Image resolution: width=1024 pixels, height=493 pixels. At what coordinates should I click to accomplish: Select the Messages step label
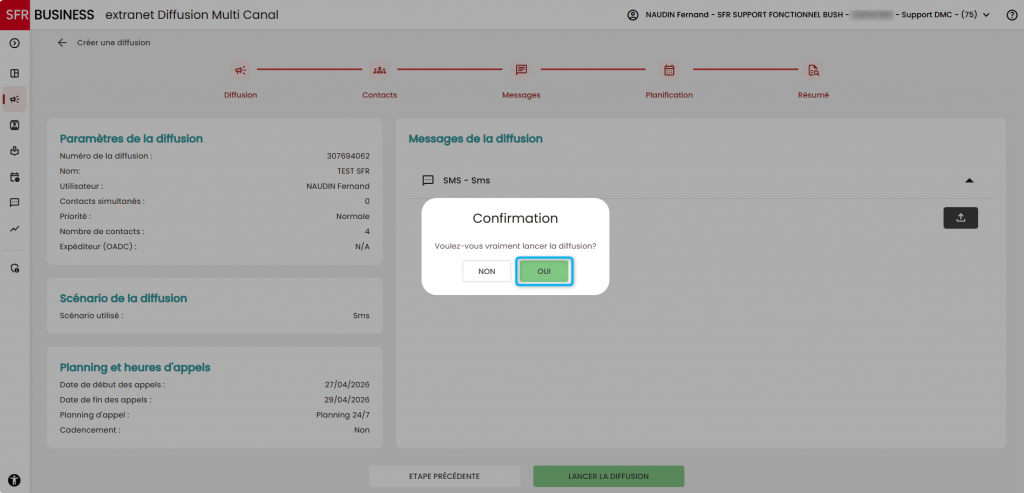tap(521, 95)
